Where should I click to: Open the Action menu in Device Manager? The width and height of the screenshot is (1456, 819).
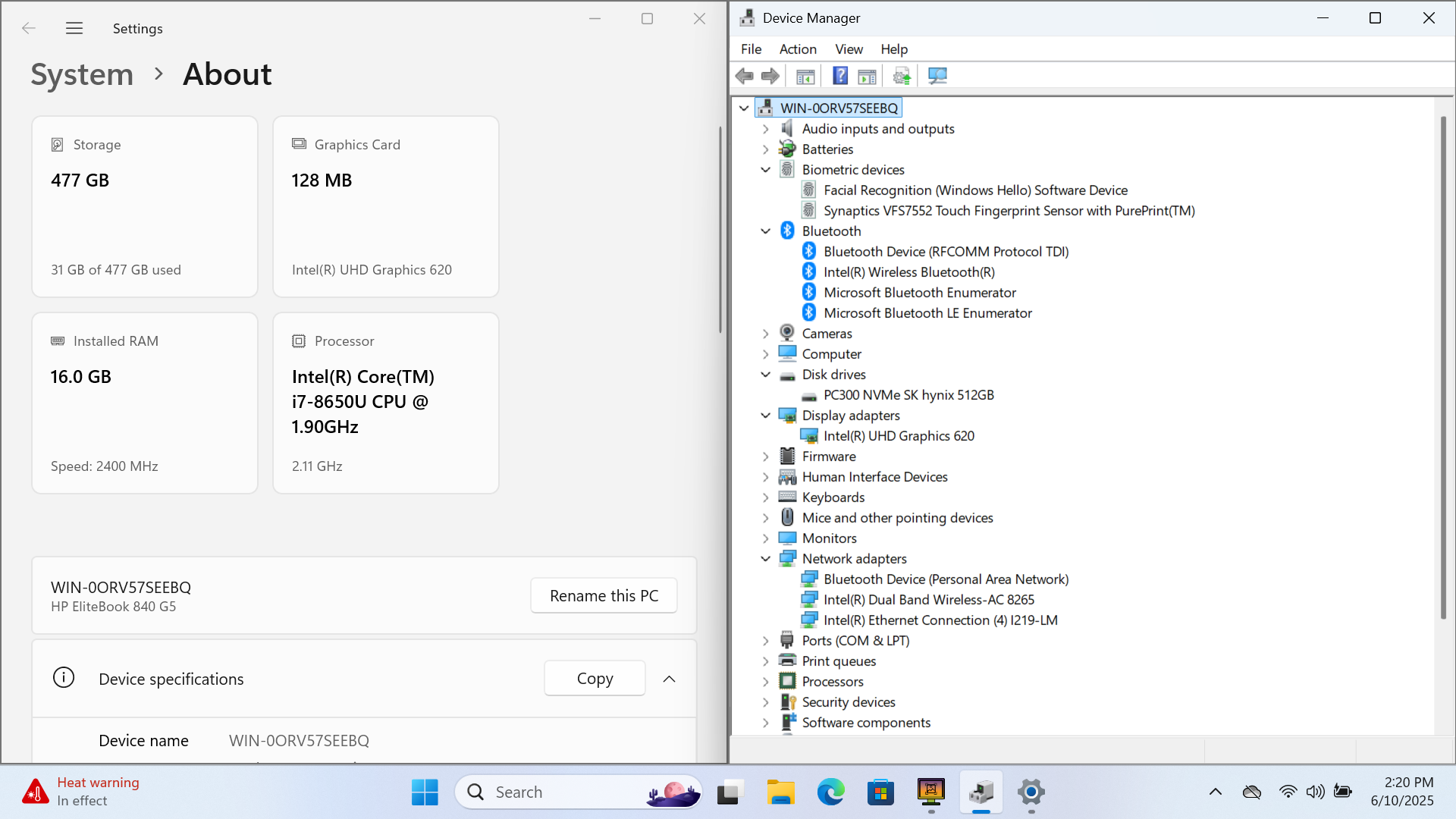point(798,49)
